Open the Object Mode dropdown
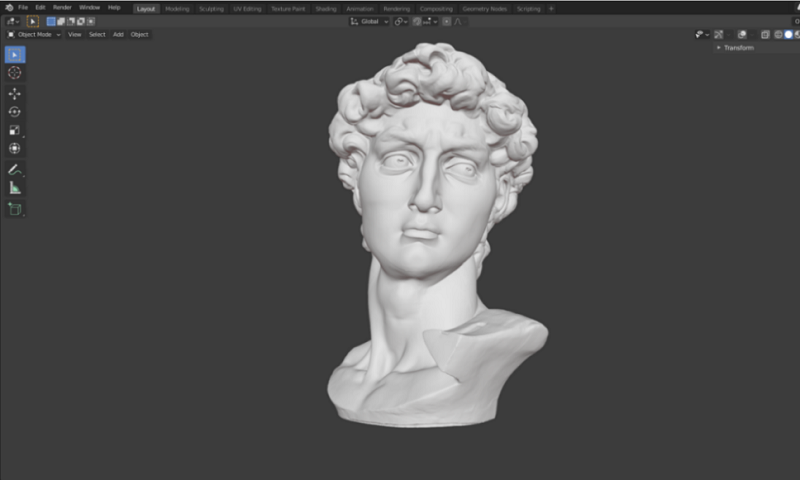 34,35
